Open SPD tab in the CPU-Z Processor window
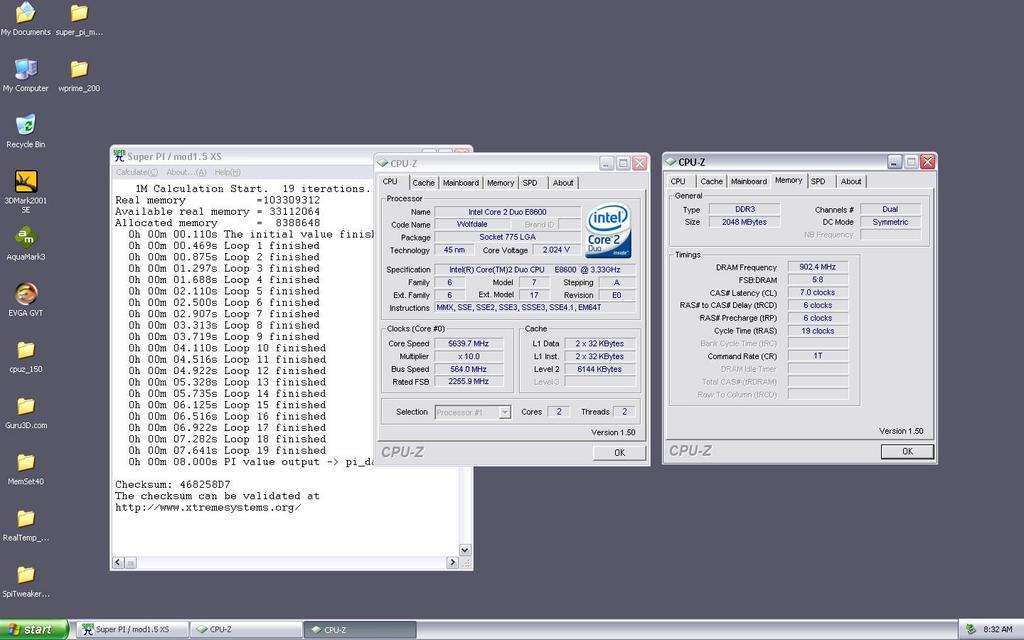This screenshot has width=1024, height=640. [530, 183]
